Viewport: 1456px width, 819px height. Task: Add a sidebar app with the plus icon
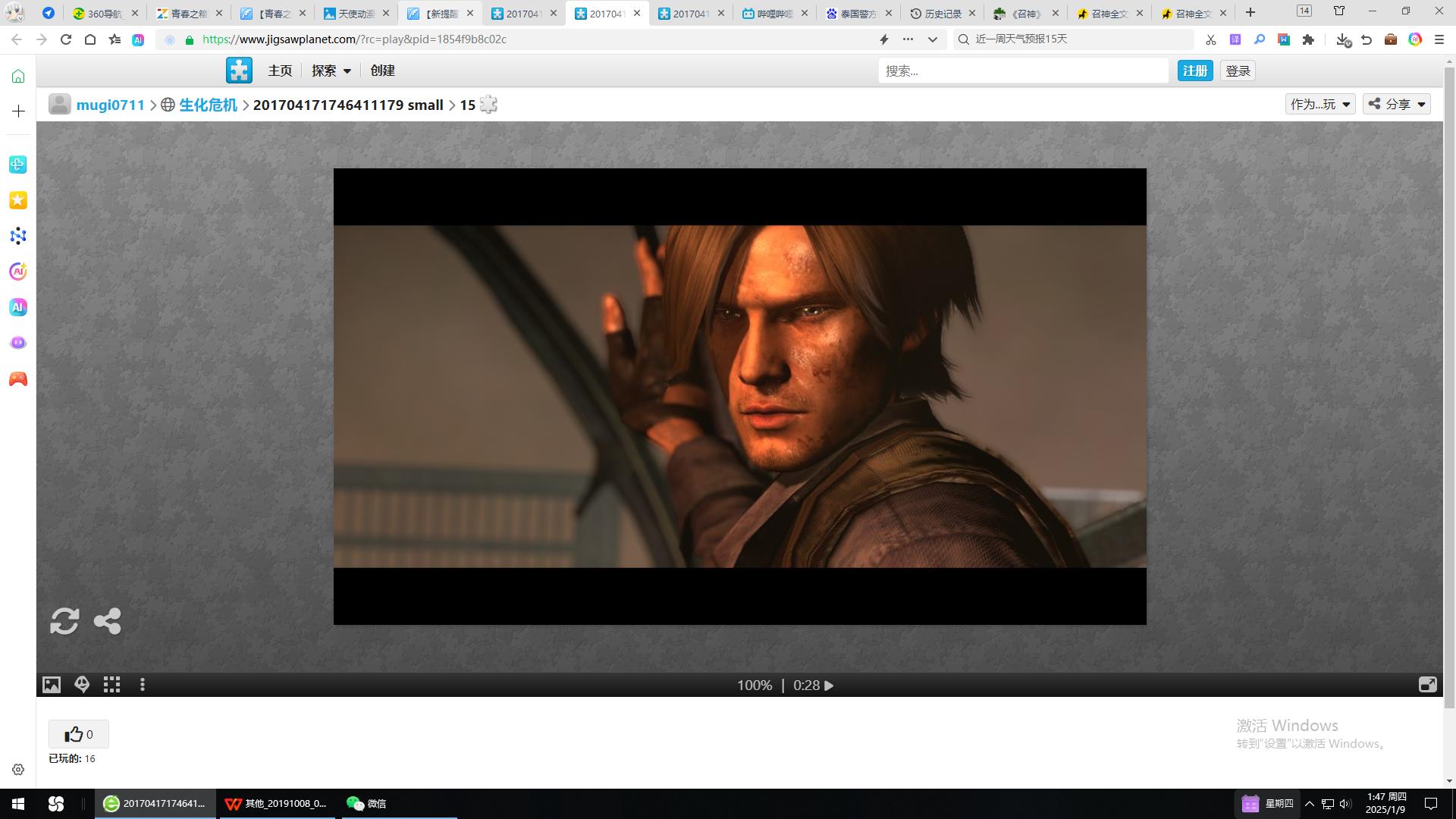[18, 111]
